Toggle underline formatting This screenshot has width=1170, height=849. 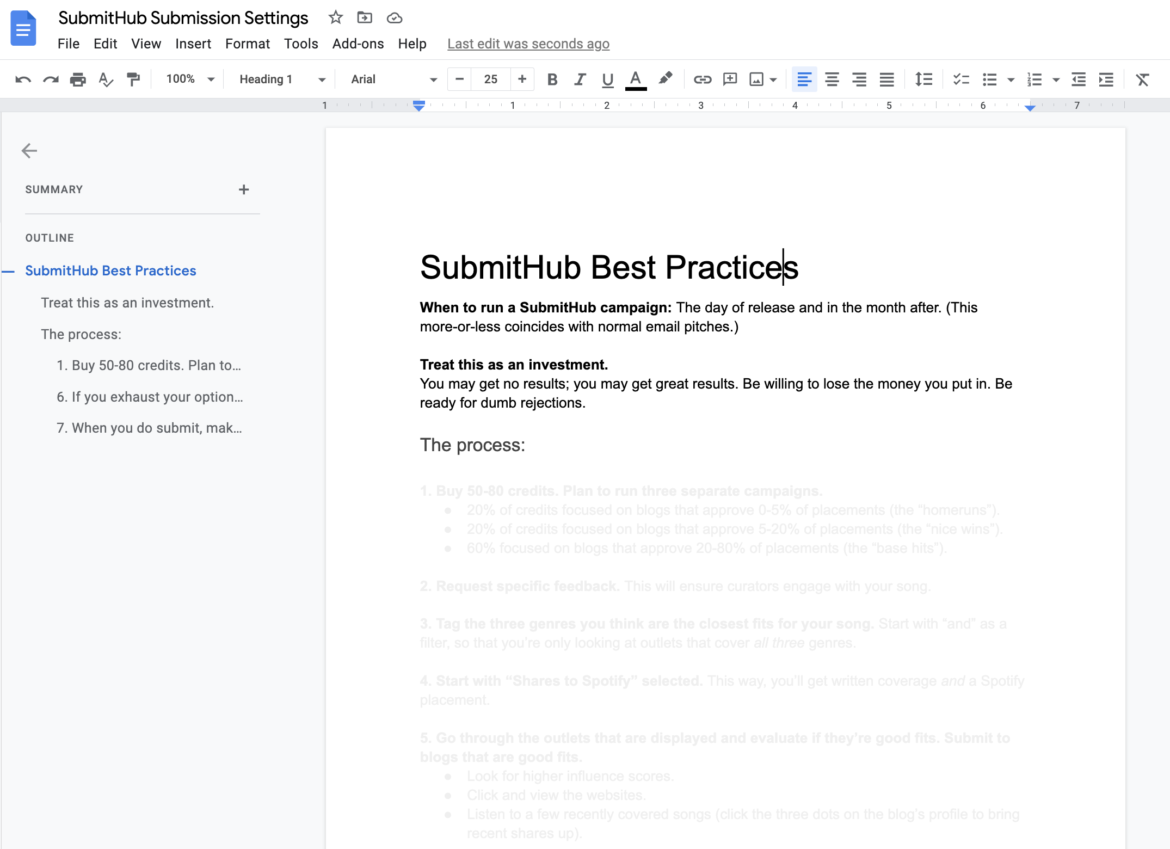[x=607, y=80]
